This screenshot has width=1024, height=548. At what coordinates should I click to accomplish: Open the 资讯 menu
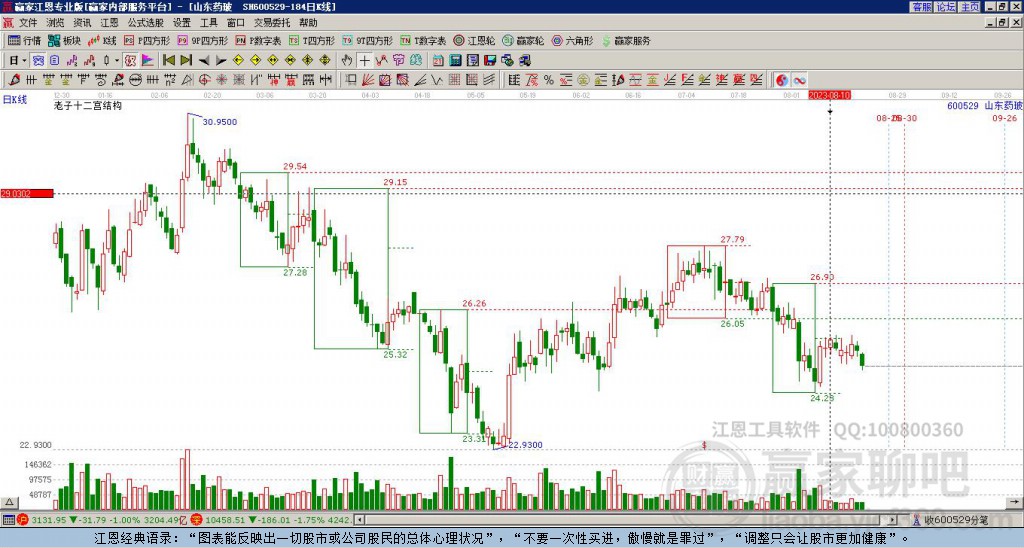[82, 23]
